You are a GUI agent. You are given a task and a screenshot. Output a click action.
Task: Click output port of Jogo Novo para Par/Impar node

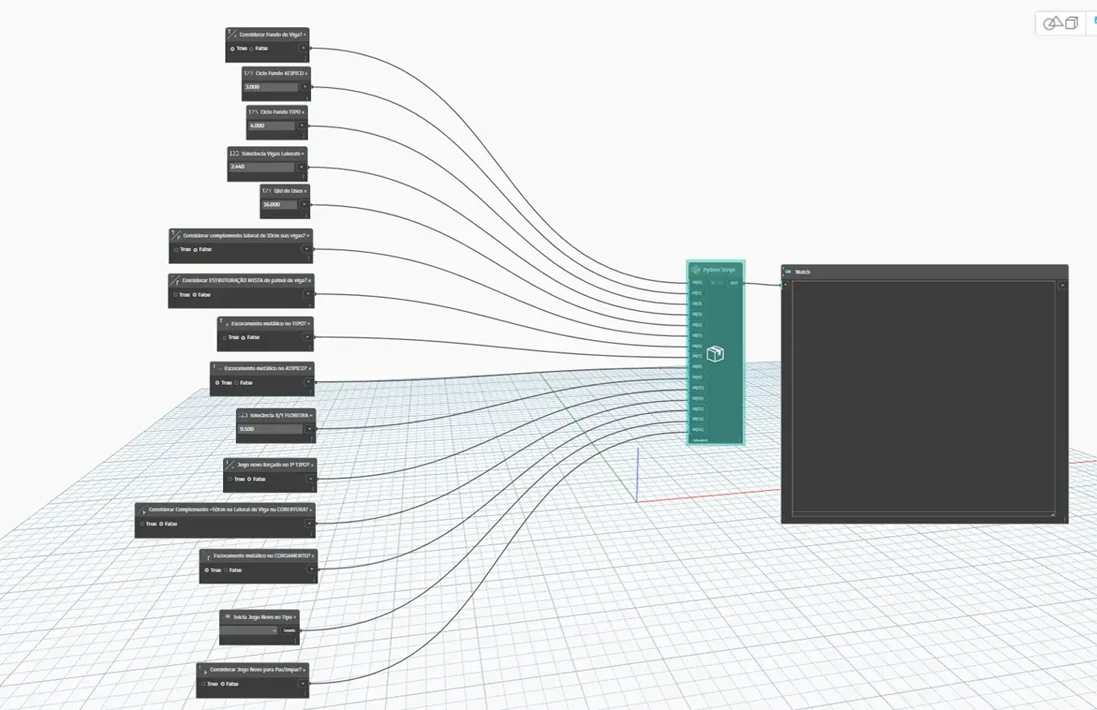pyautogui.click(x=303, y=684)
